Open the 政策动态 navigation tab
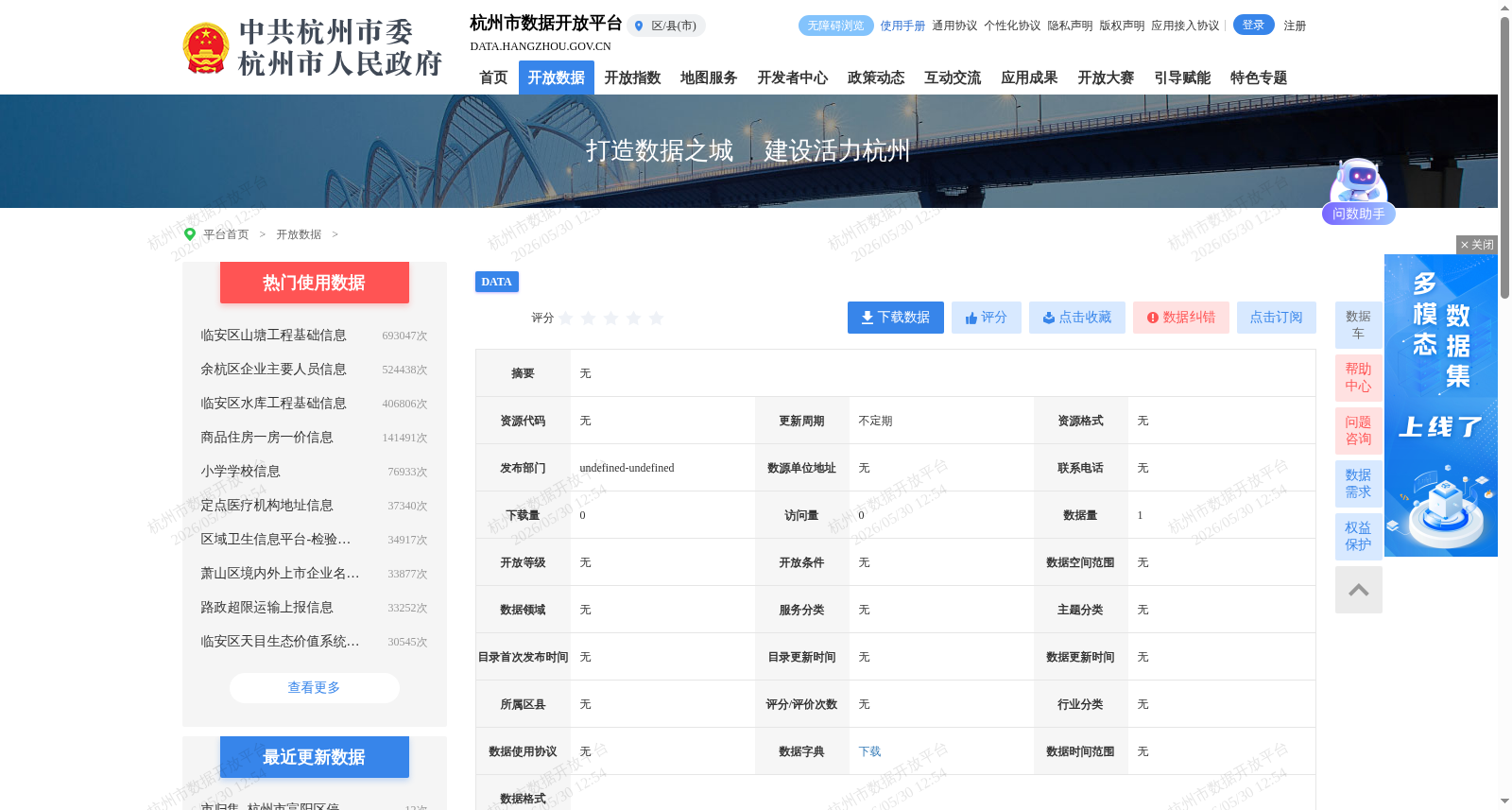 [x=876, y=78]
